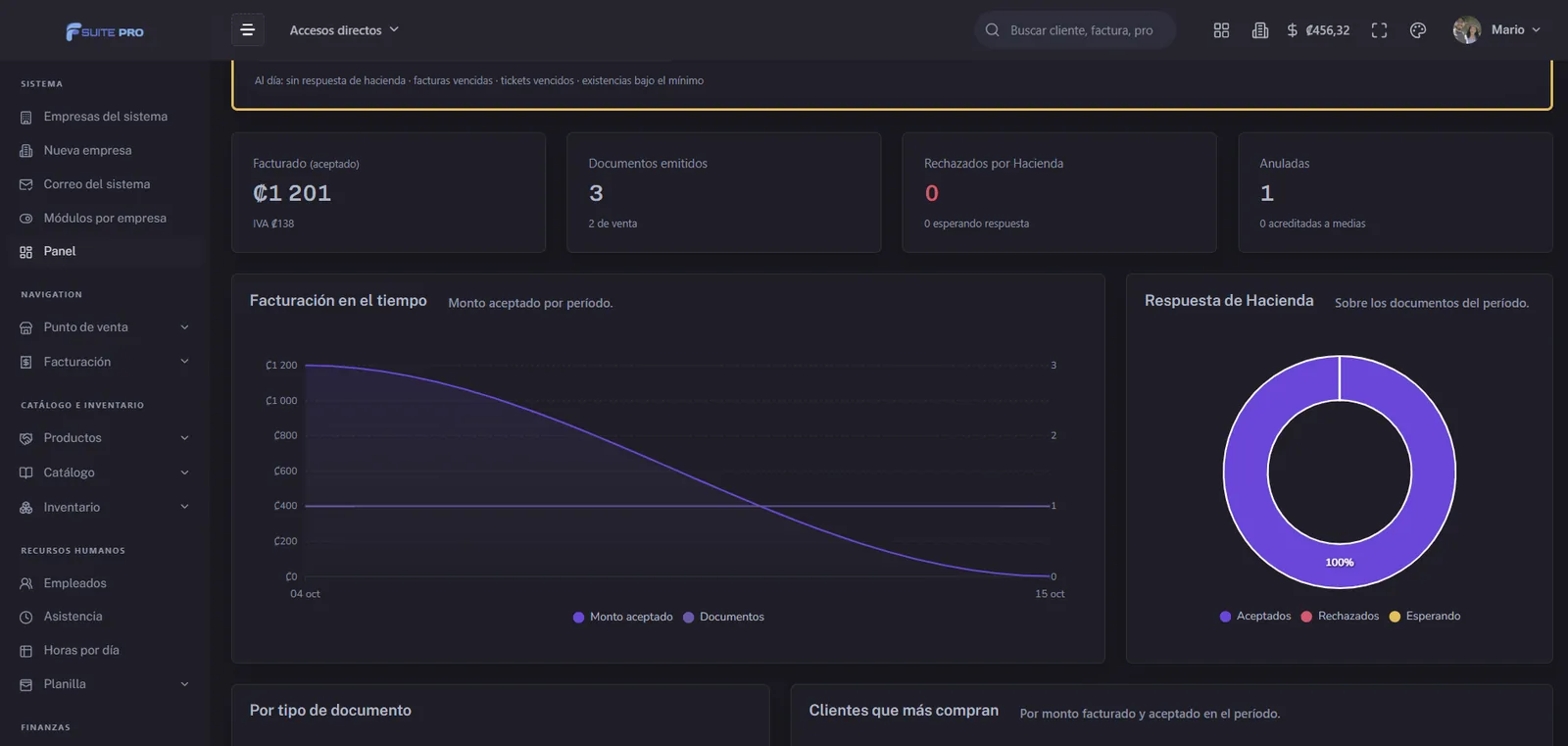Open the apps grid icon in header
Viewport: 1568px width, 746px height.
(1221, 30)
